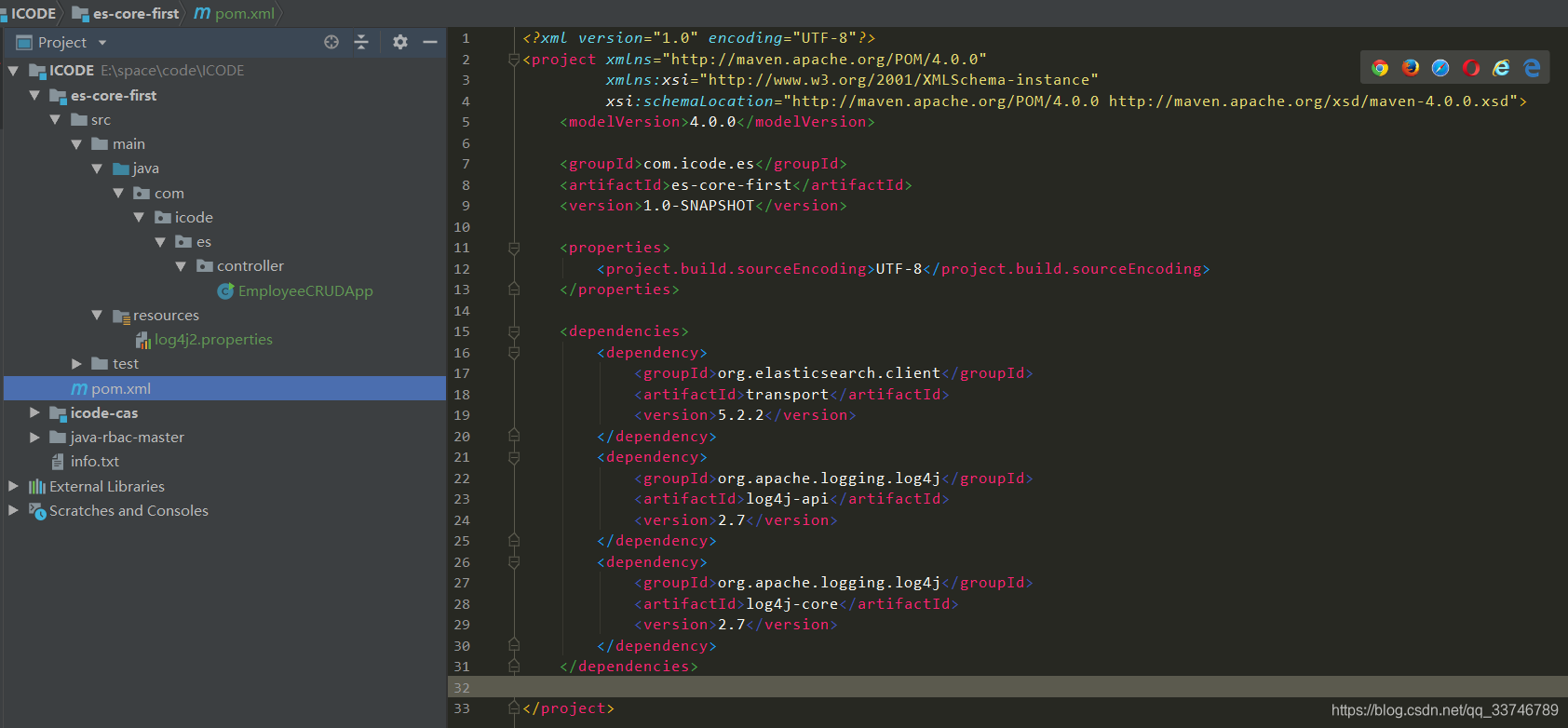The height and width of the screenshot is (728, 1568).
Task: Click artifactId value log4j-core
Action: [x=792, y=604]
